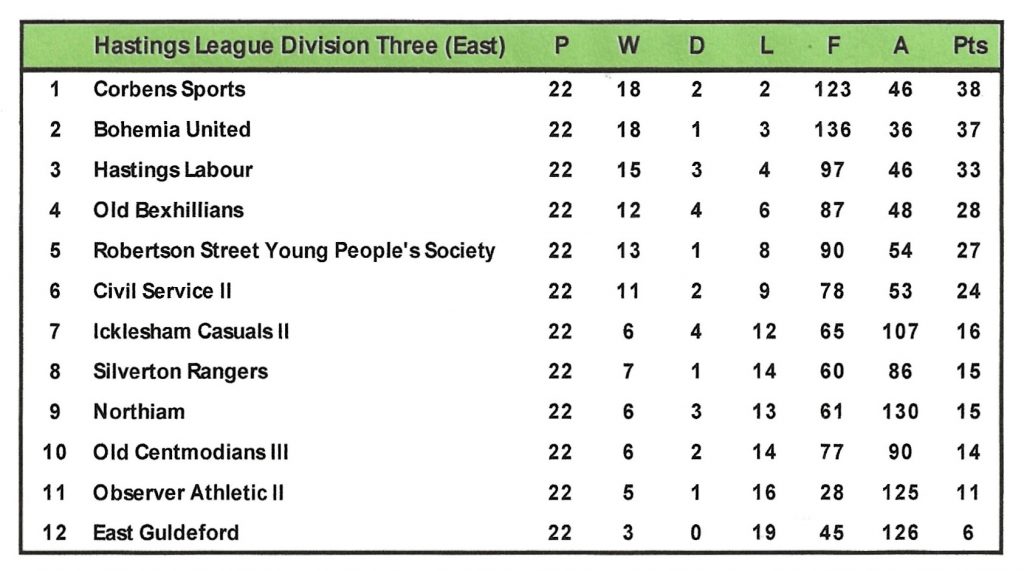Click the East Guldeford team name
The width and height of the screenshot is (1024, 571).
[166, 532]
